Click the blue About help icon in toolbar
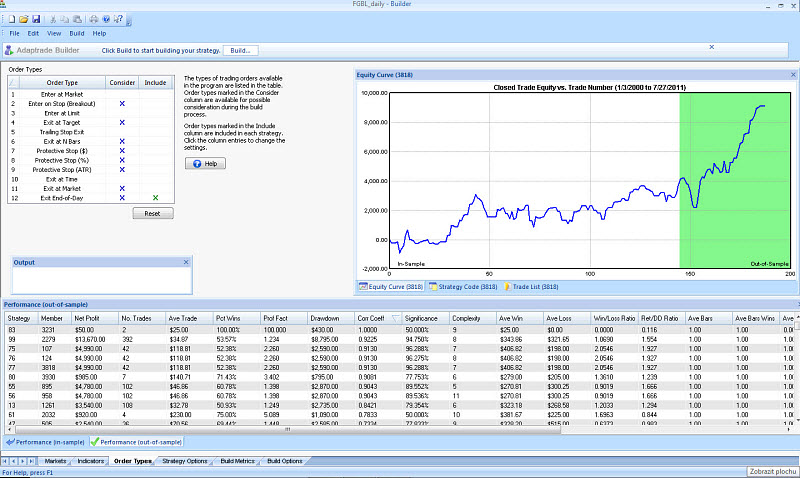 pos(107,19)
